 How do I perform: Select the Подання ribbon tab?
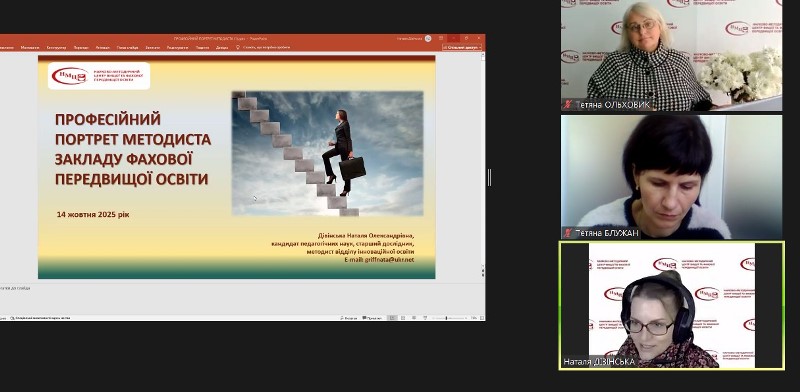tap(203, 47)
